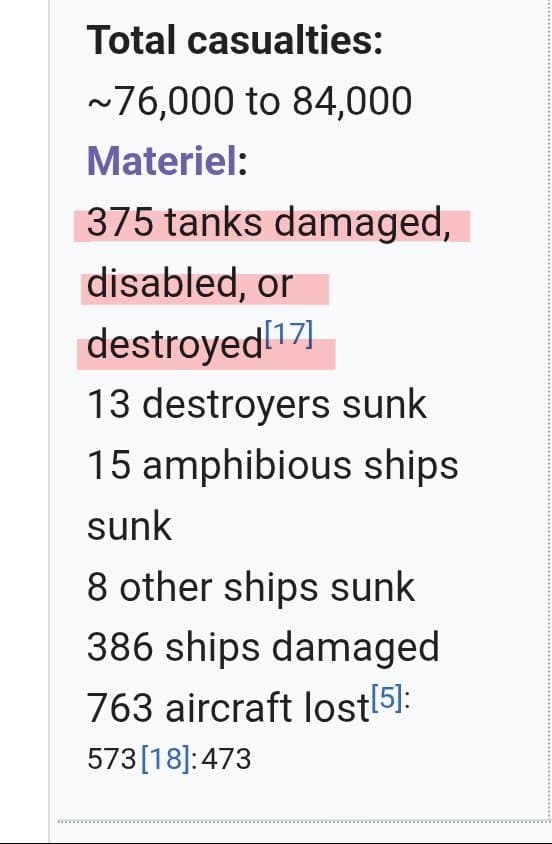Click the word amphibious
The image size is (552, 844).
(247, 466)
